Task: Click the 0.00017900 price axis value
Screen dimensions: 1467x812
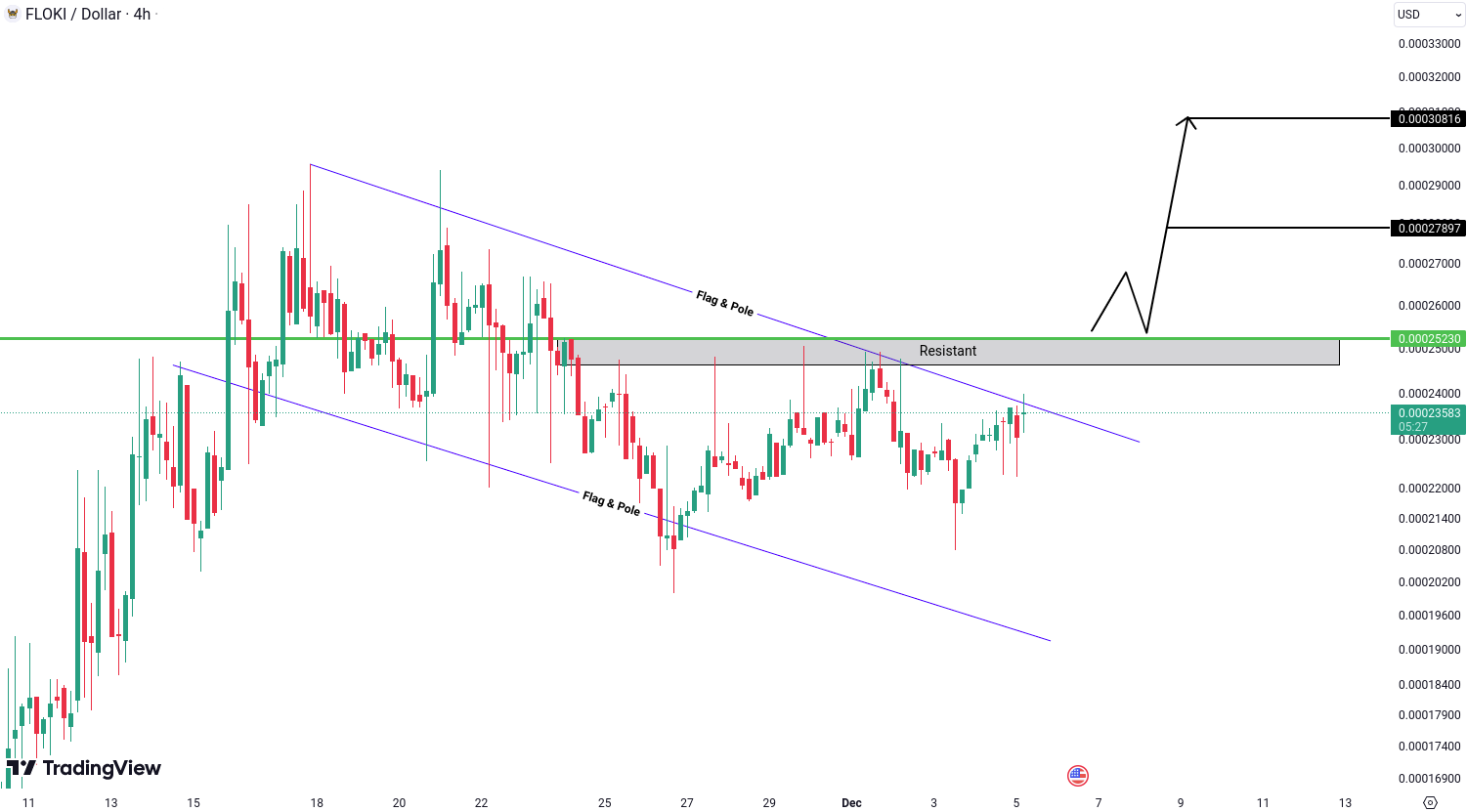Action: [x=1429, y=715]
